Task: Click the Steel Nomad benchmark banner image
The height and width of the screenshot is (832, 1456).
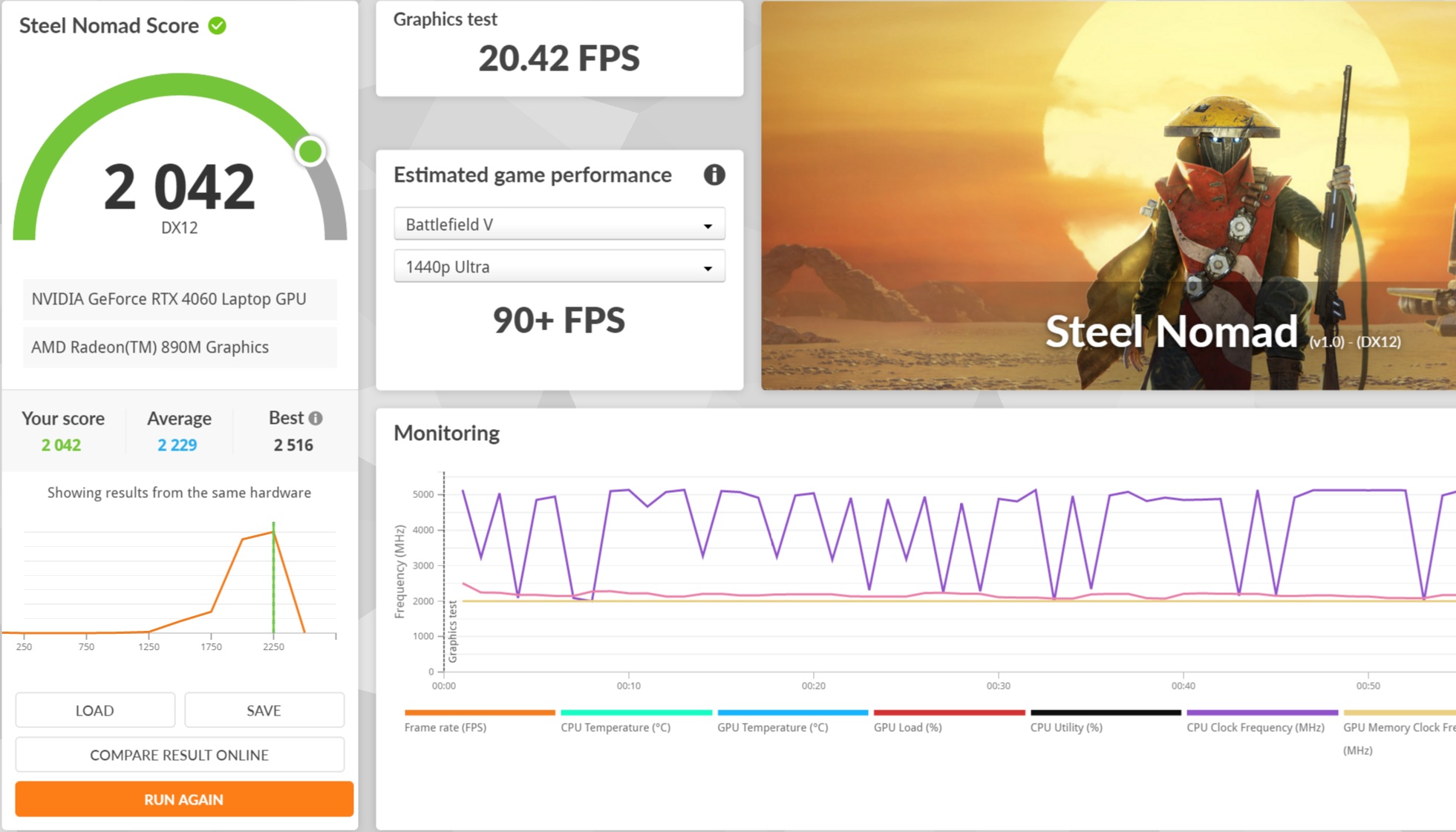Action: (1109, 195)
